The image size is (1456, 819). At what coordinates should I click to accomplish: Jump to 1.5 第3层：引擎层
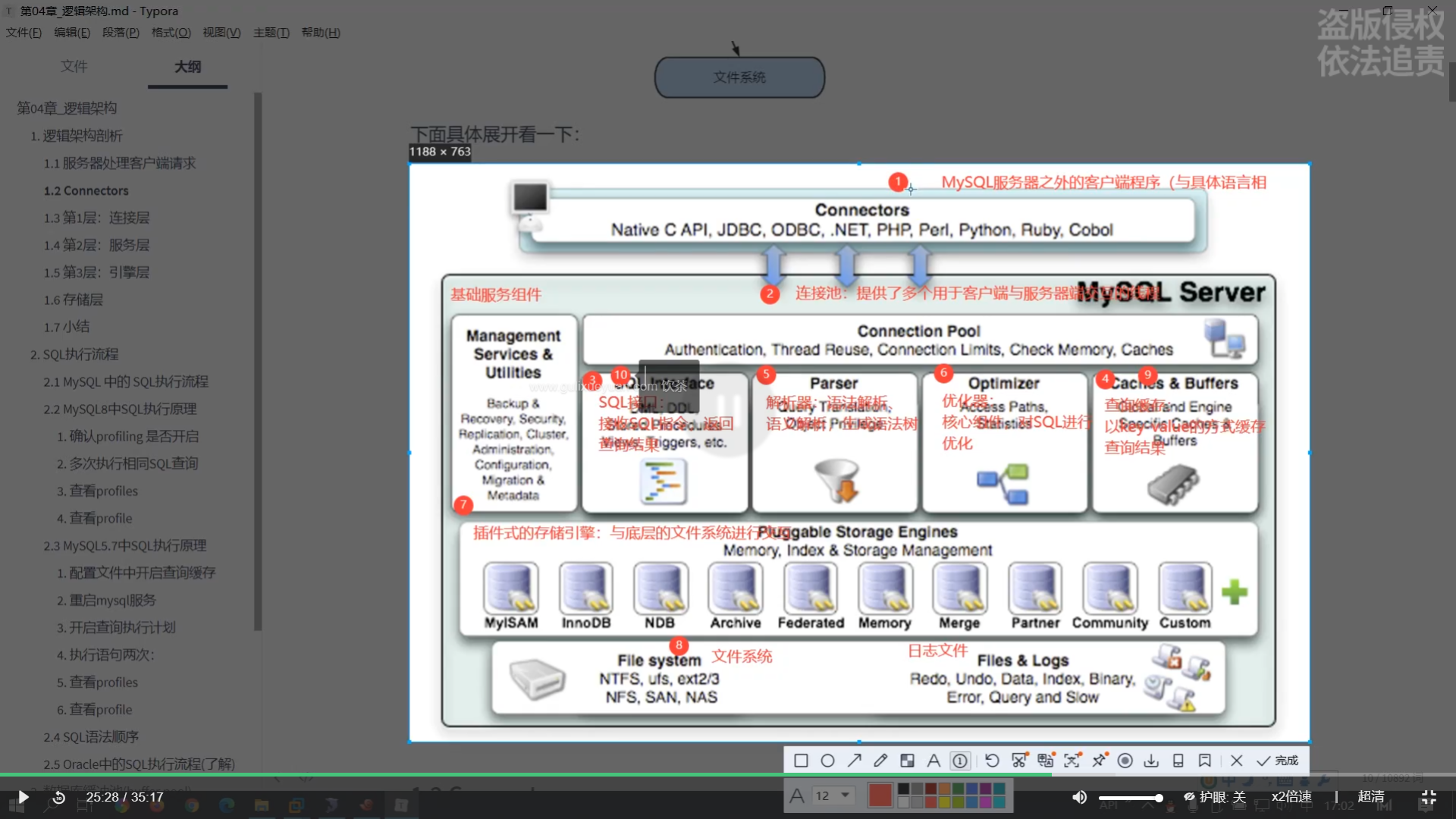click(x=96, y=272)
